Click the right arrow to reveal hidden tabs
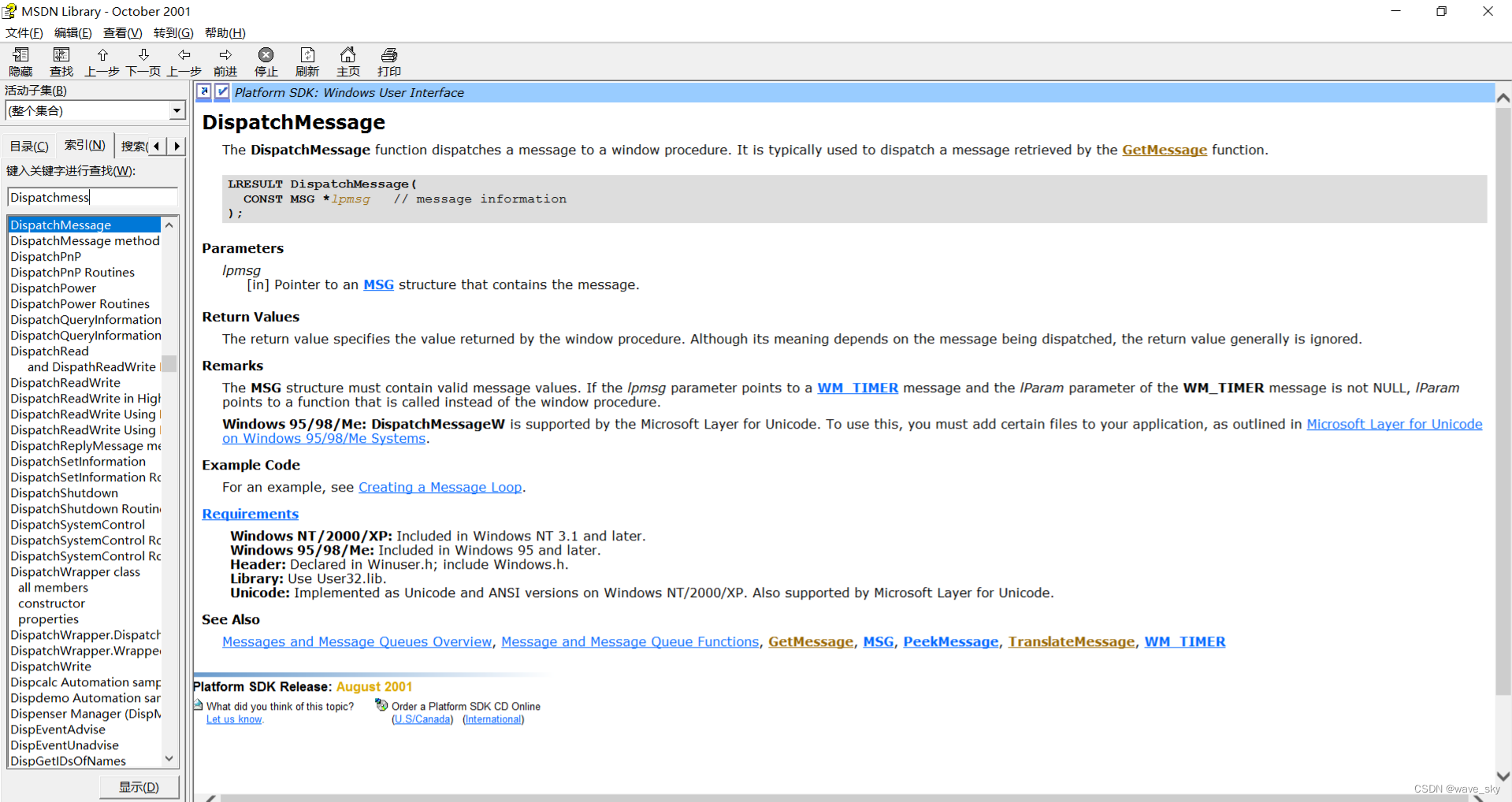The image size is (1512, 802). (177, 146)
